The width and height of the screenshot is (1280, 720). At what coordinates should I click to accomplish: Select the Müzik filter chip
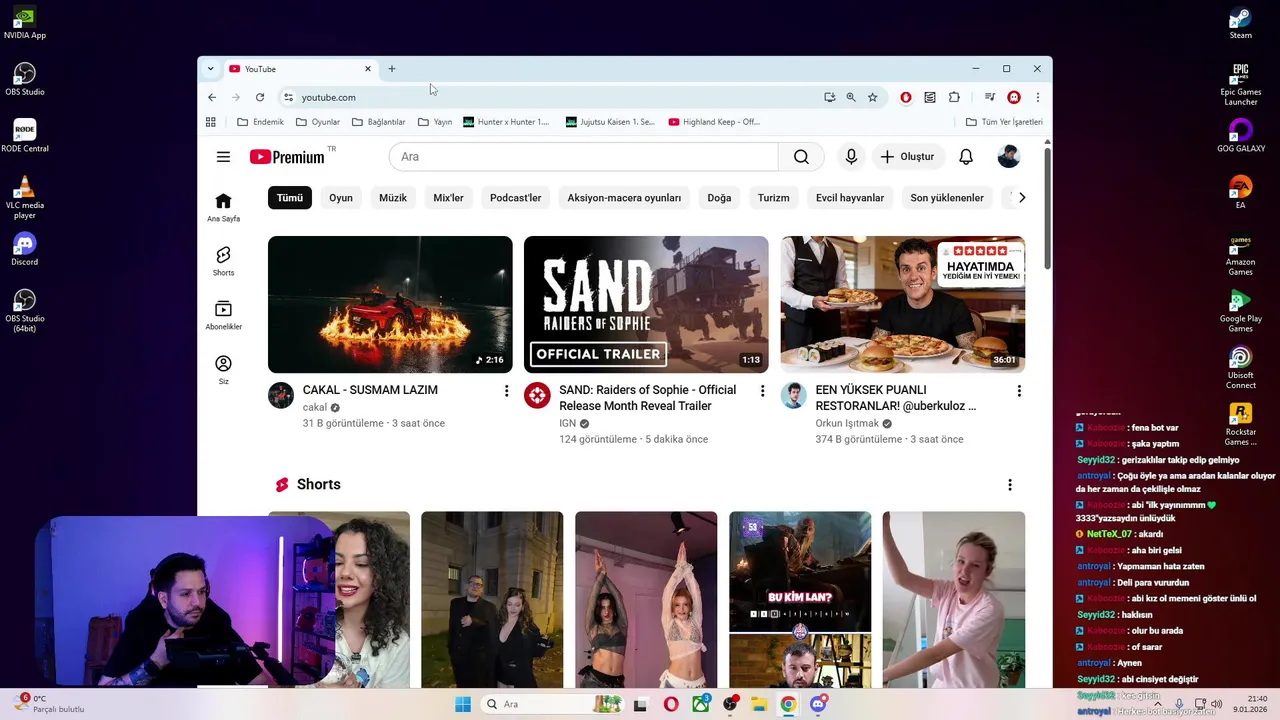(x=393, y=198)
